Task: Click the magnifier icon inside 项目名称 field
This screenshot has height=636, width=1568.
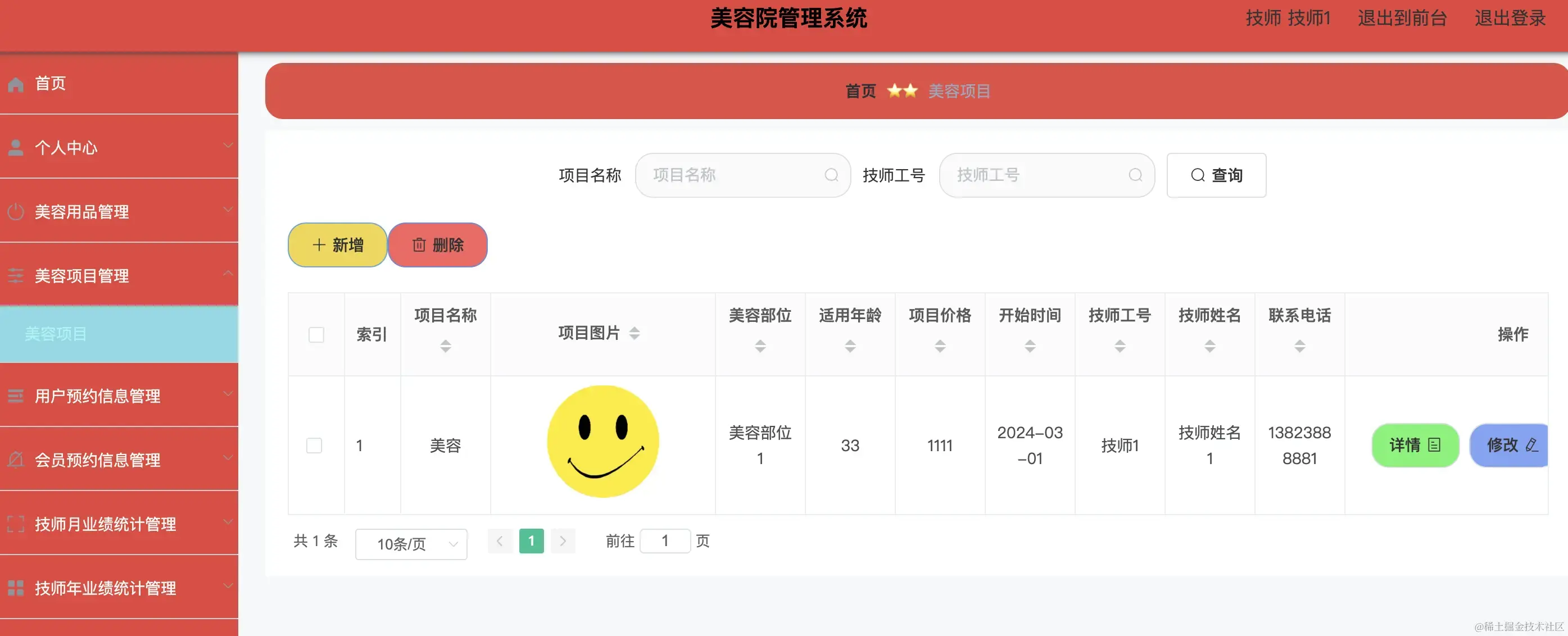Action: [x=831, y=175]
